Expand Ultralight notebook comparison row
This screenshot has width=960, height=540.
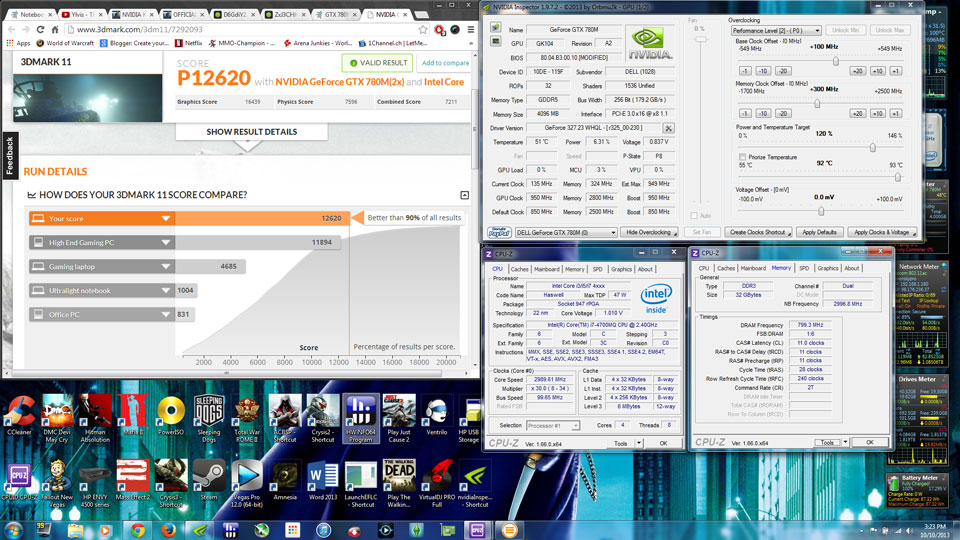[165, 291]
